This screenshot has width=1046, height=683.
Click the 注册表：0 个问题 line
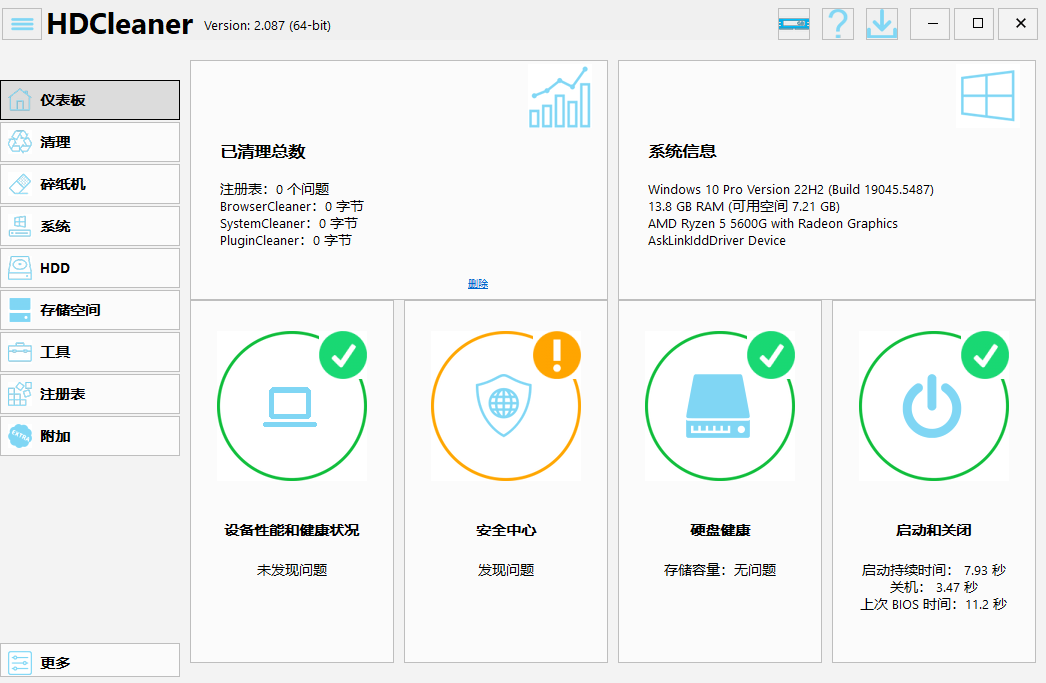[x=274, y=189]
